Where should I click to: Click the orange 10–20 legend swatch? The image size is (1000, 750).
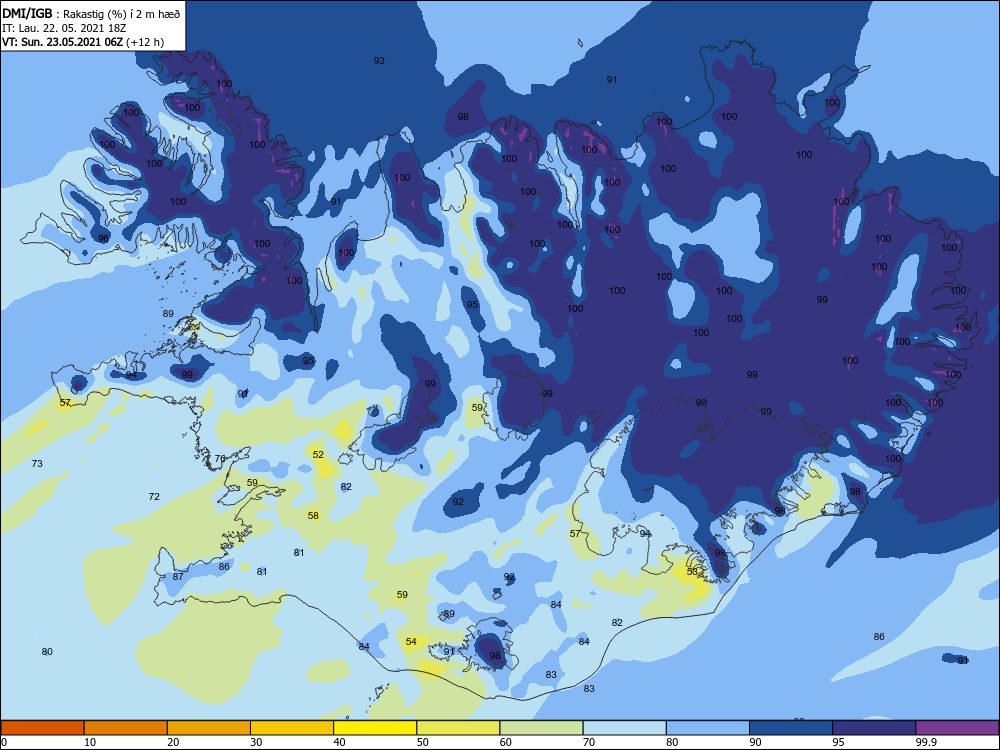[126, 728]
